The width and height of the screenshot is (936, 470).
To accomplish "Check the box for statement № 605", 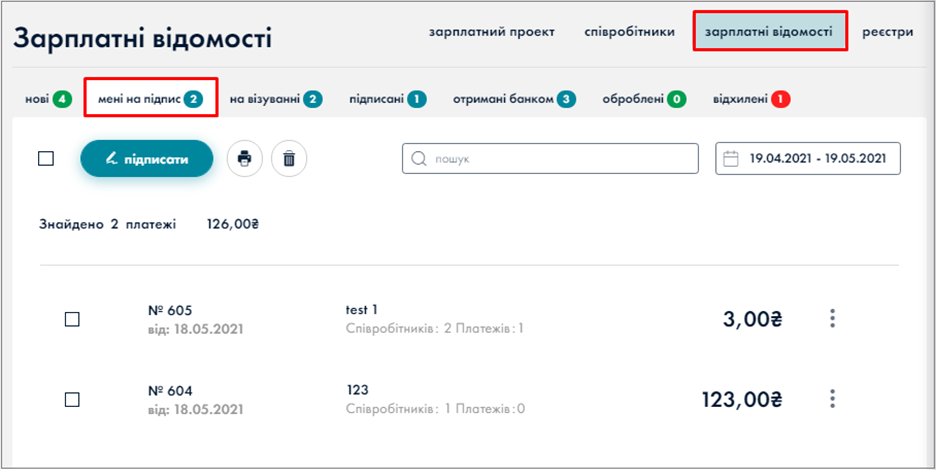I will point(72,319).
